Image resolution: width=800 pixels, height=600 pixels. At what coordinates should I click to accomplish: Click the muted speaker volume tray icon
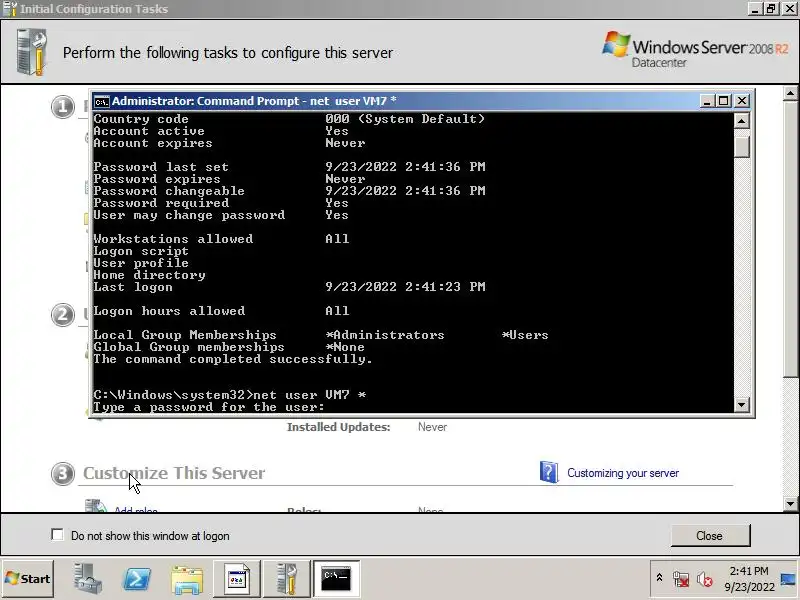[704, 579]
